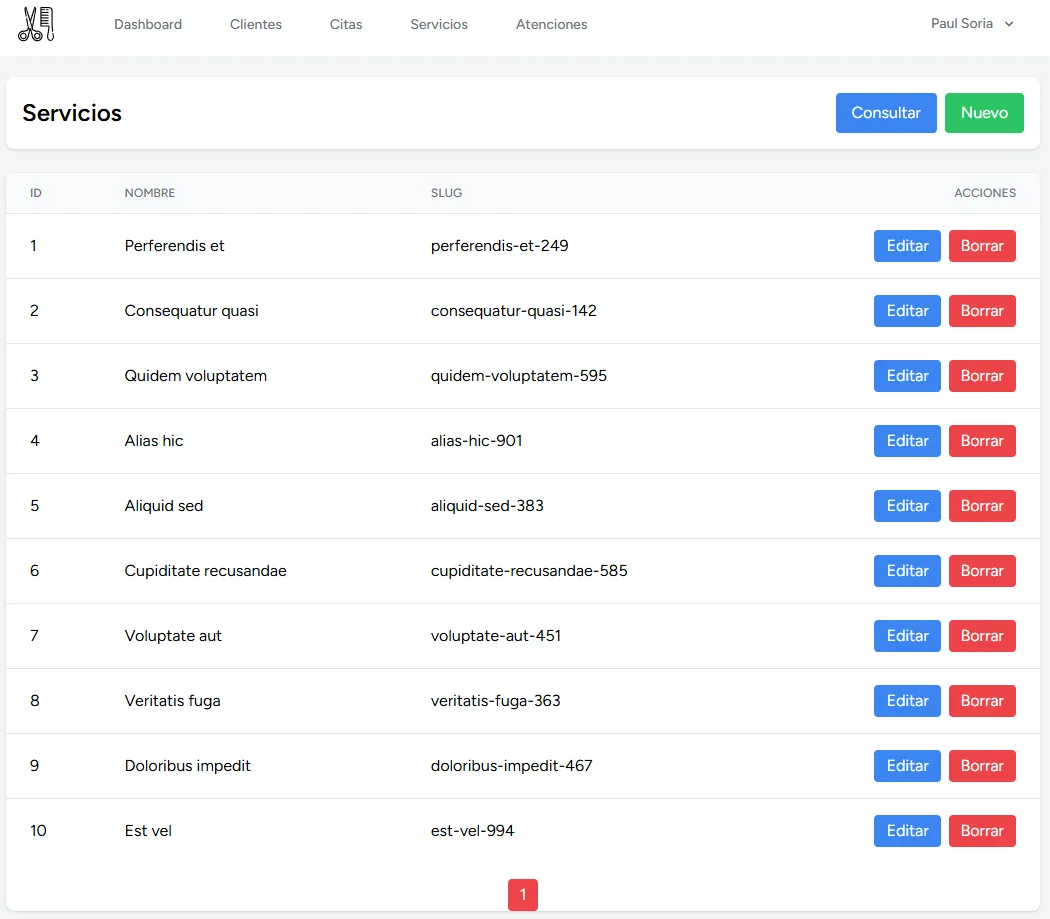Viewport: 1050px width, 919px height.
Task: Edit the Perferendis et service
Action: pos(907,246)
